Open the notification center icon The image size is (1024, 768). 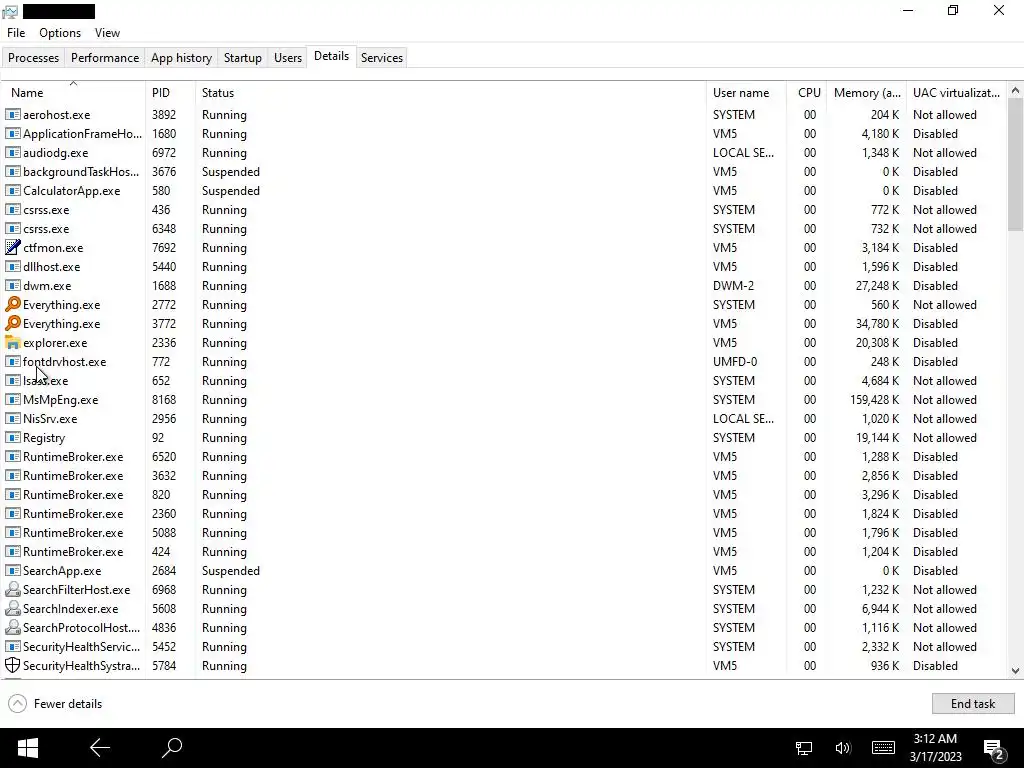[994, 749]
